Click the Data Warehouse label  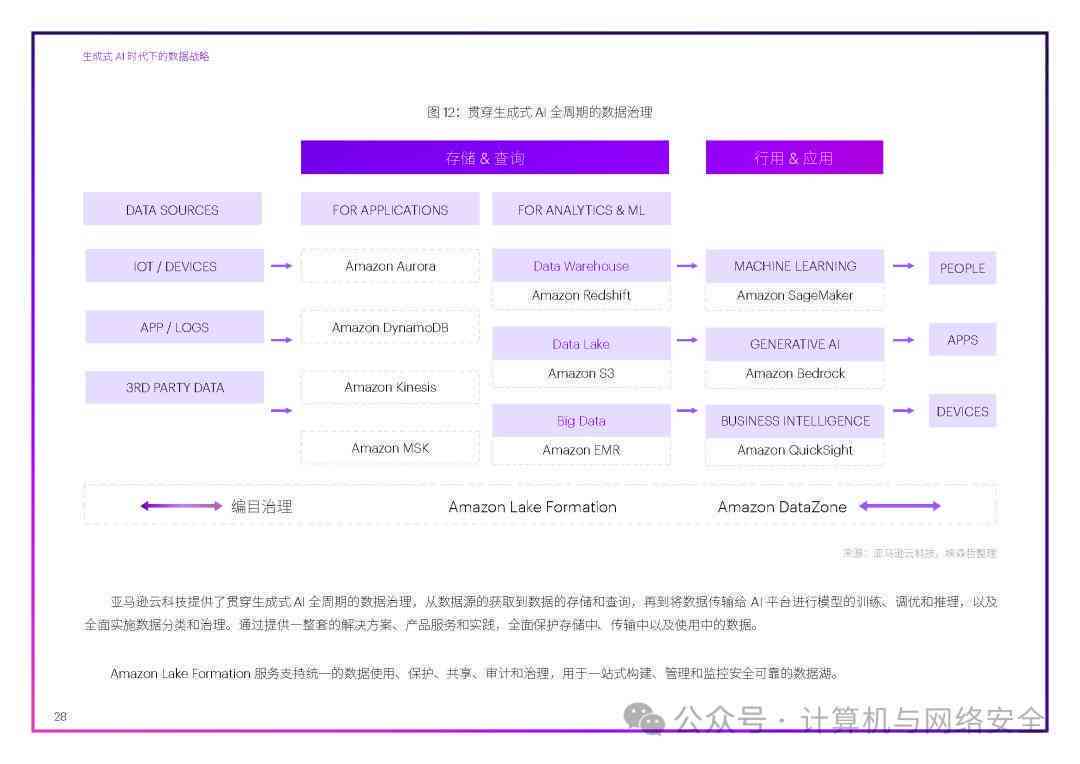(x=581, y=266)
